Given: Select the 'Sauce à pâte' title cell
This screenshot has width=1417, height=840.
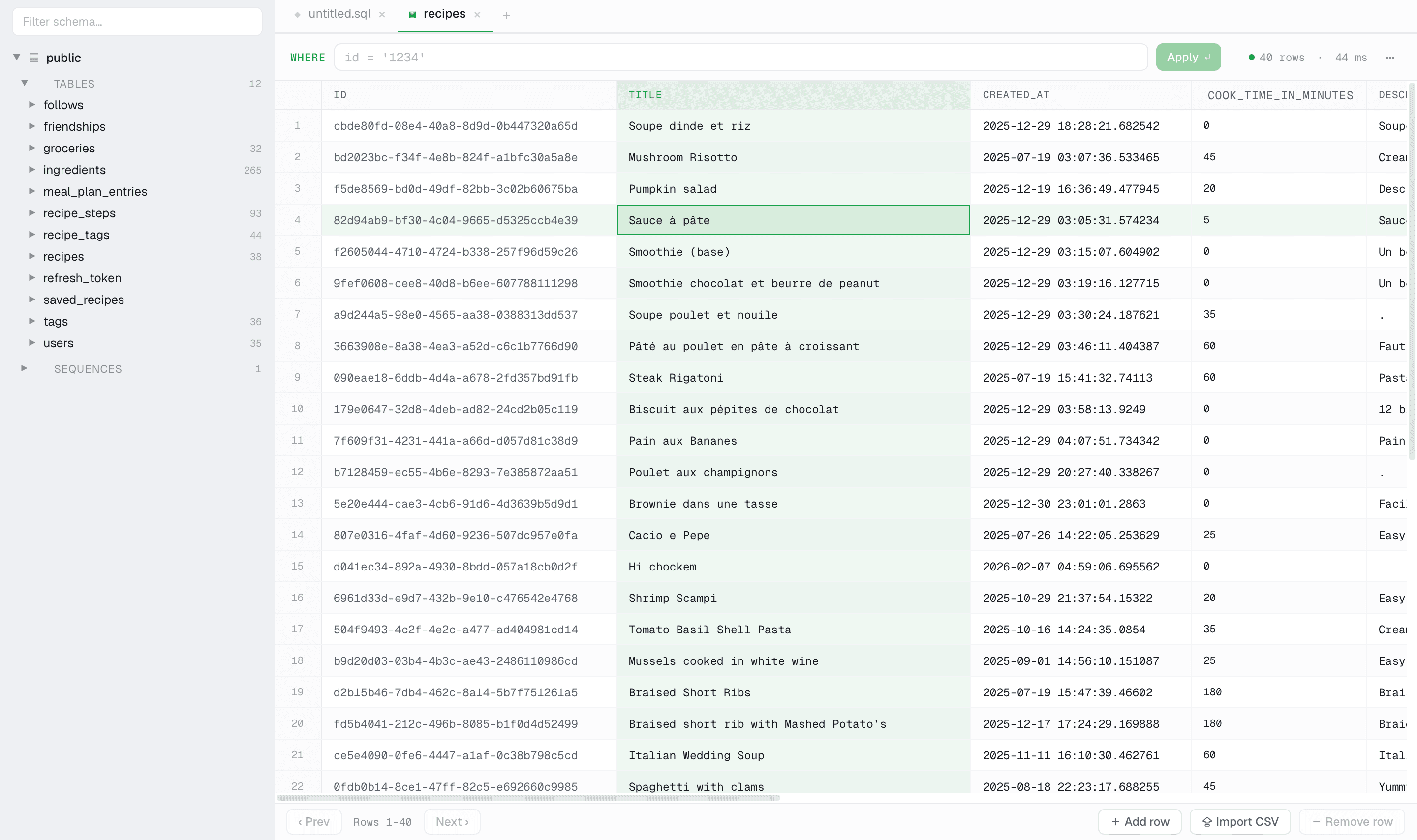Looking at the screenshot, I should tap(793, 220).
